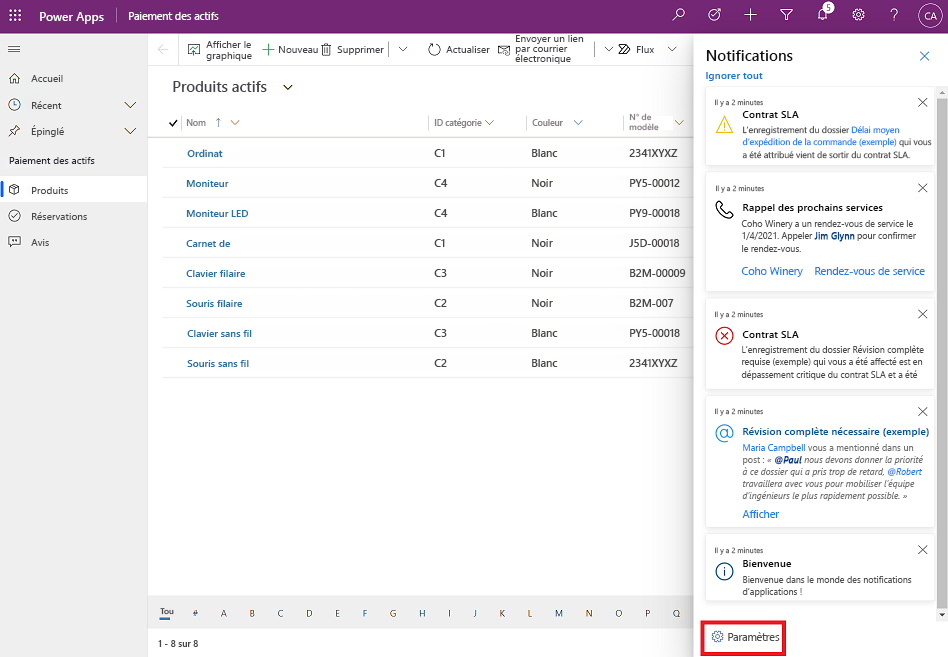Screen dimensions: 948x657
Task: Open the Flux dropdown menu
Action: point(672,50)
